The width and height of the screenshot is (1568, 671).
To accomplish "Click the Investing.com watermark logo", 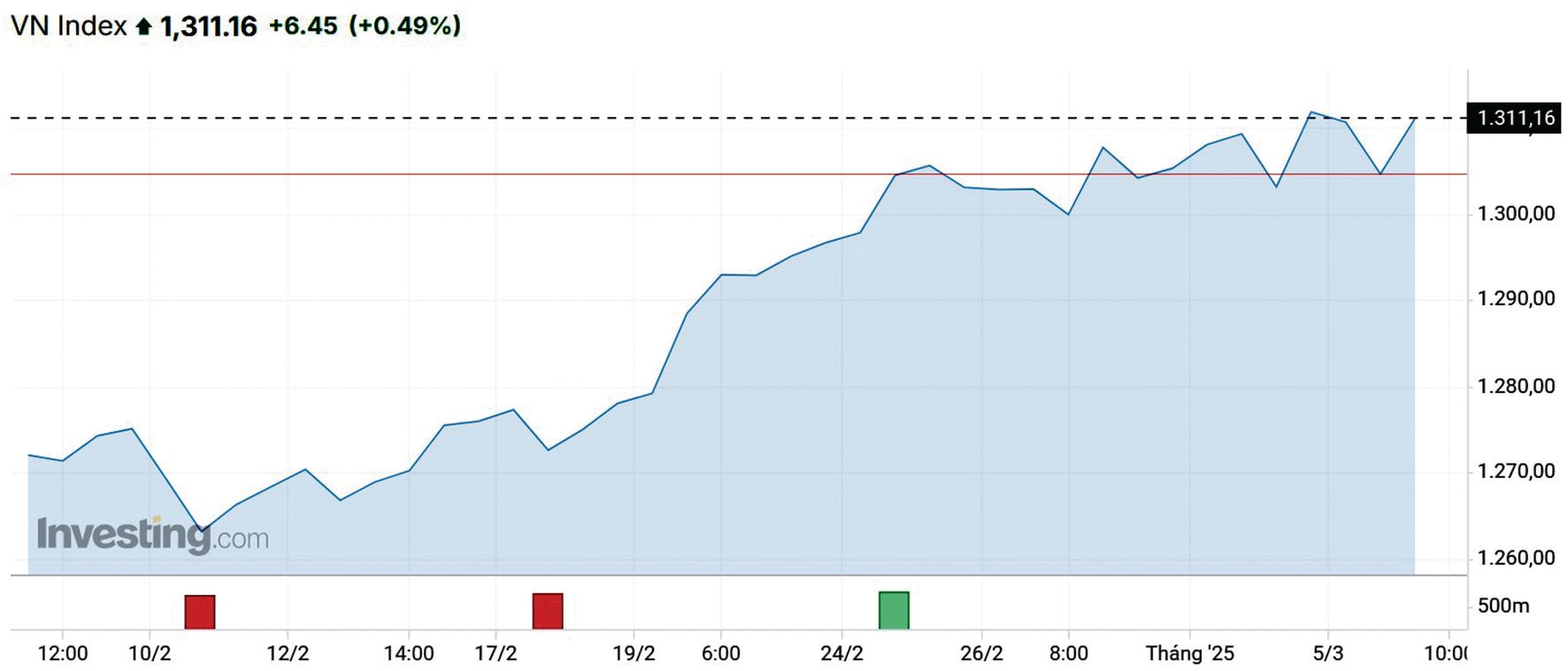I will click(x=152, y=535).
